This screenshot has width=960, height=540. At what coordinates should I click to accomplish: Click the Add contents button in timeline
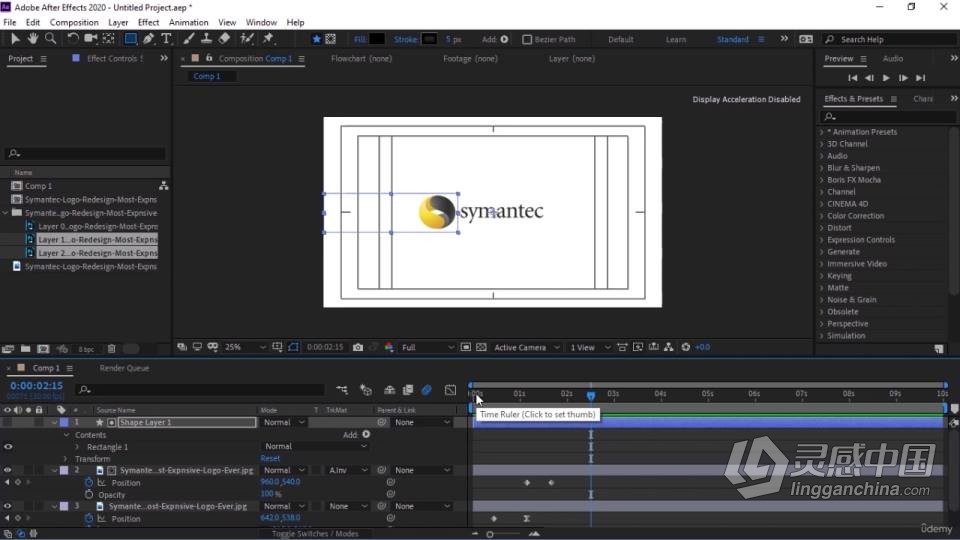pyautogui.click(x=366, y=435)
